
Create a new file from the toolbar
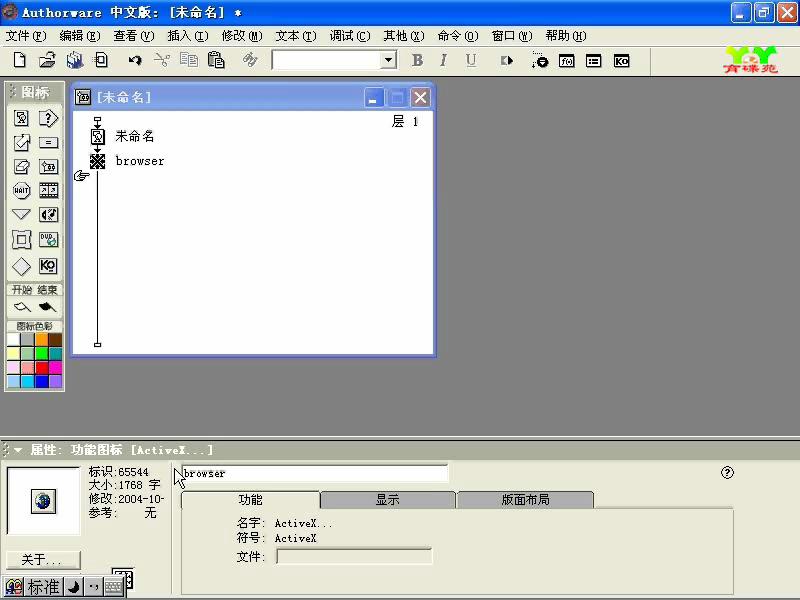19,60
